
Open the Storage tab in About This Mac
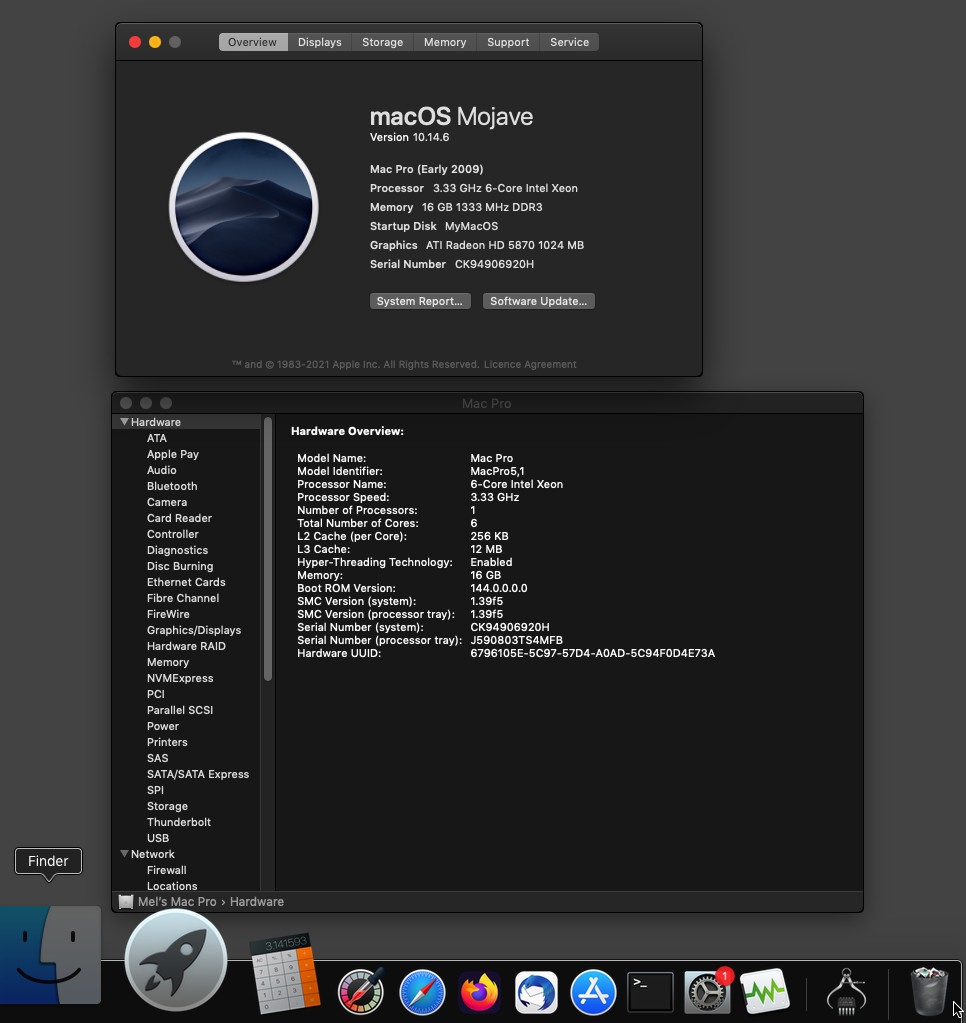(382, 42)
